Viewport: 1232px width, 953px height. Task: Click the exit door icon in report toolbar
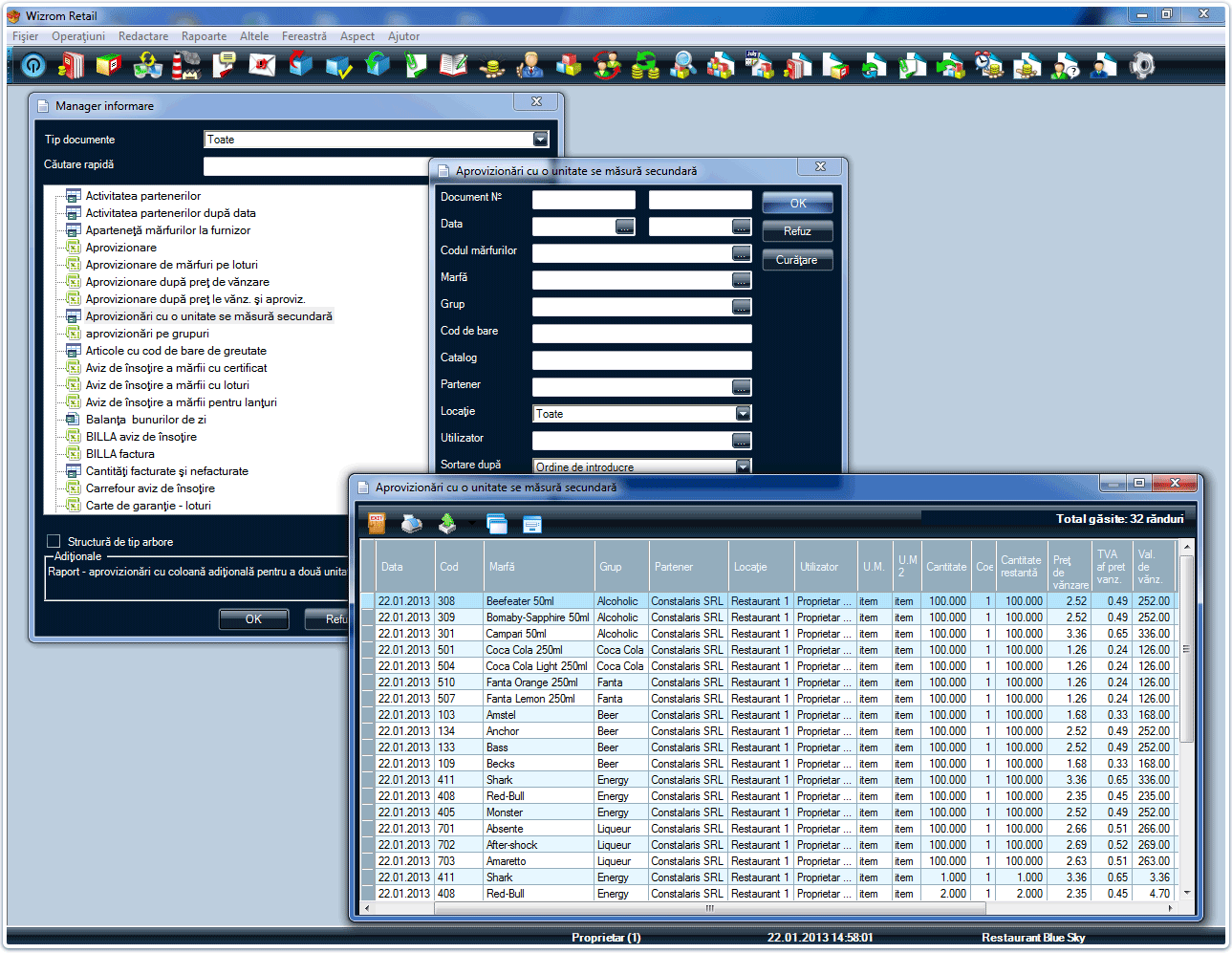click(377, 524)
